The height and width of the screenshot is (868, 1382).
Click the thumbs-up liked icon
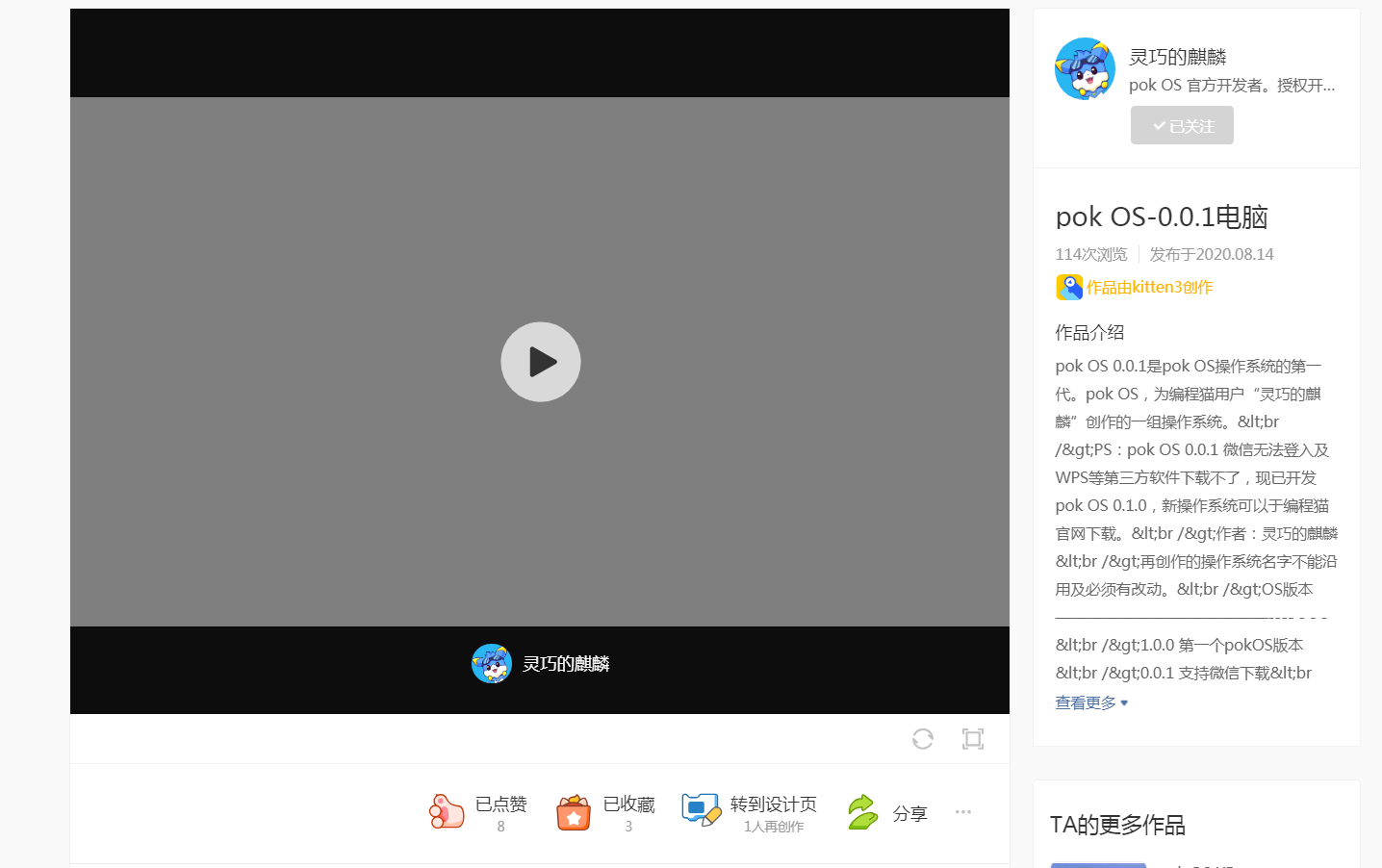[x=447, y=811]
